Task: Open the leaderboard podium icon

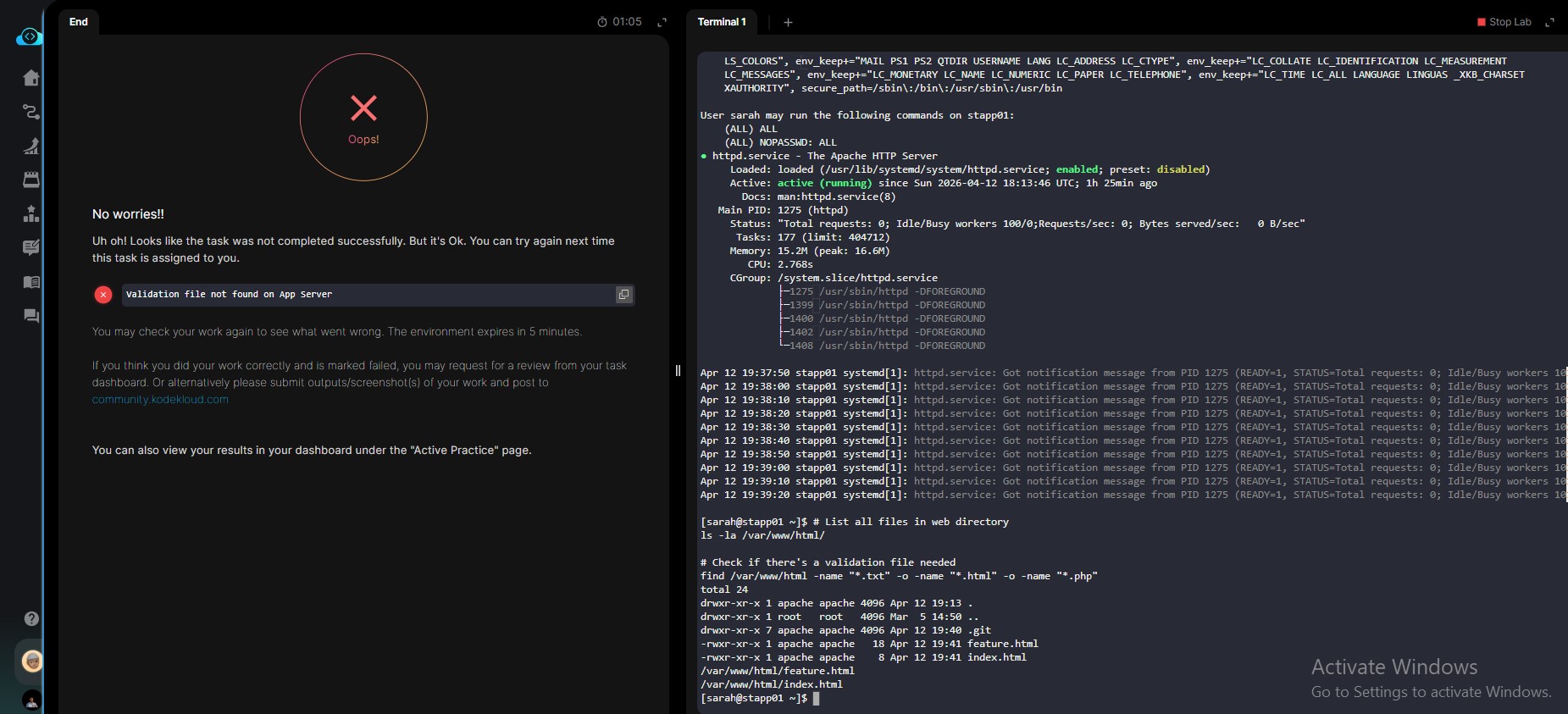Action: 31,213
